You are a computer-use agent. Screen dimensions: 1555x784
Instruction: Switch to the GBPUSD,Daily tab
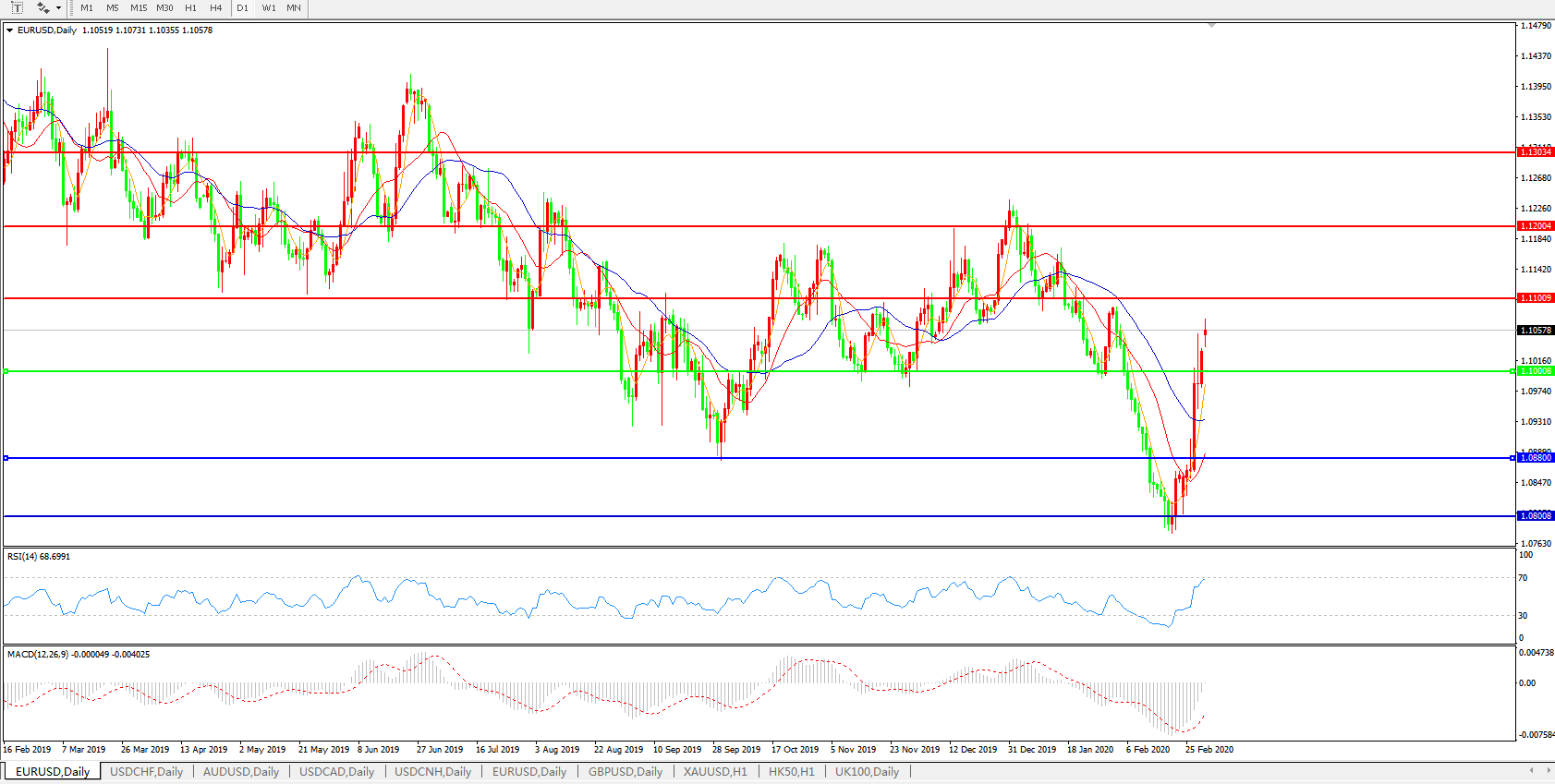pyautogui.click(x=625, y=772)
